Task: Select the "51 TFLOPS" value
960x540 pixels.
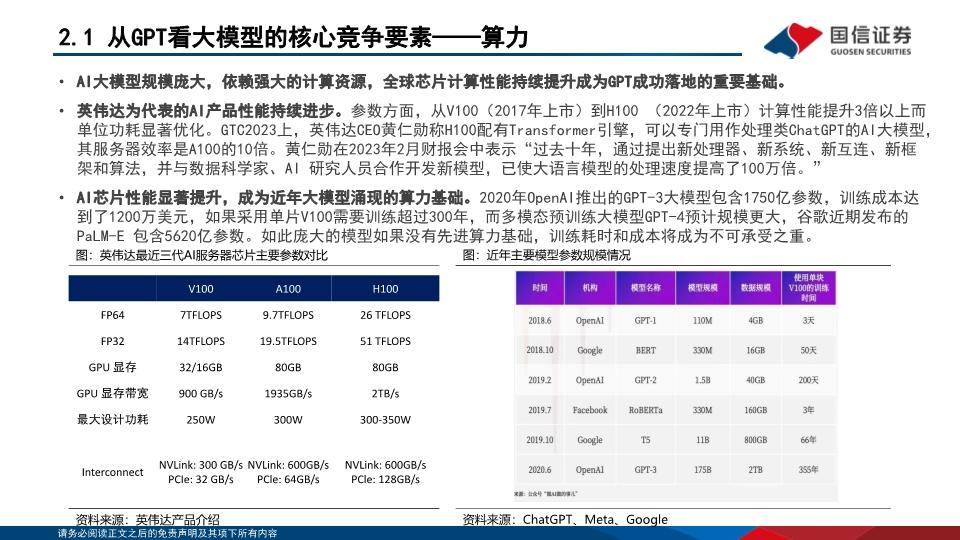Action: (385, 341)
